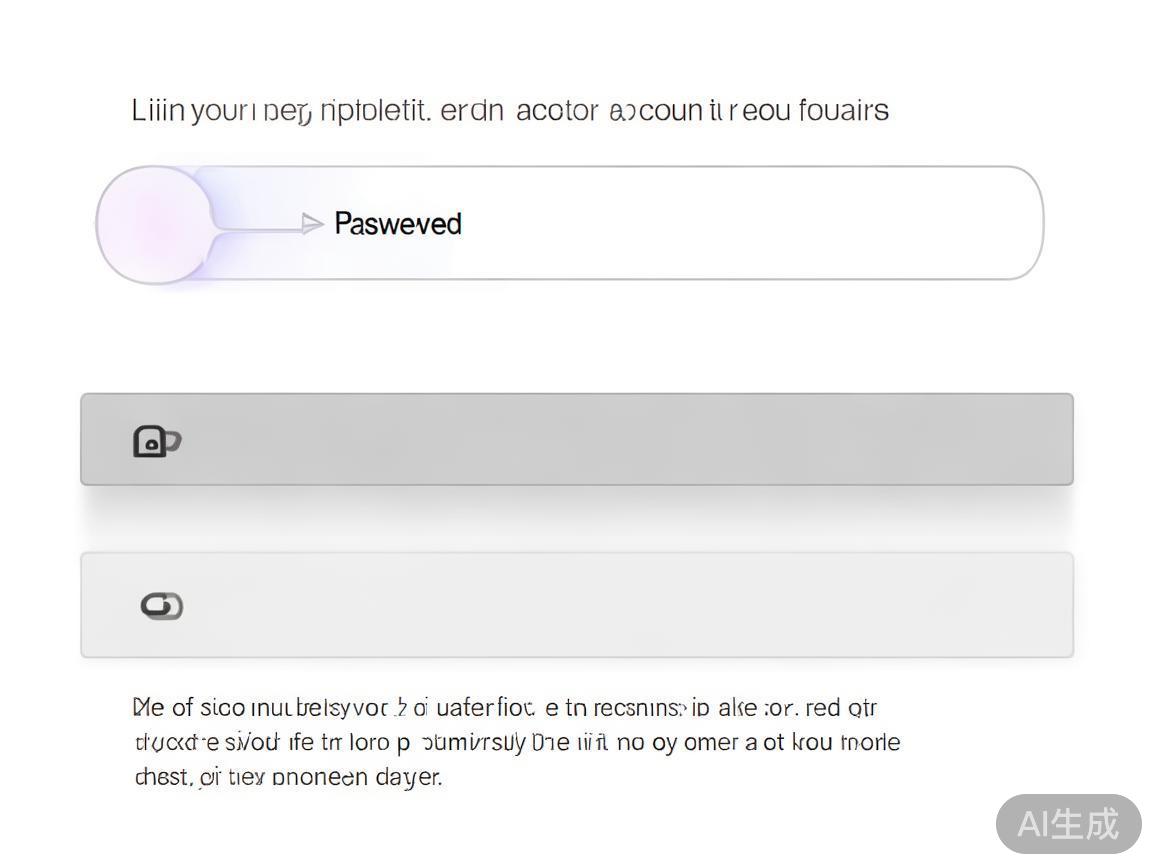Click the Paswered label text

pos(398,224)
